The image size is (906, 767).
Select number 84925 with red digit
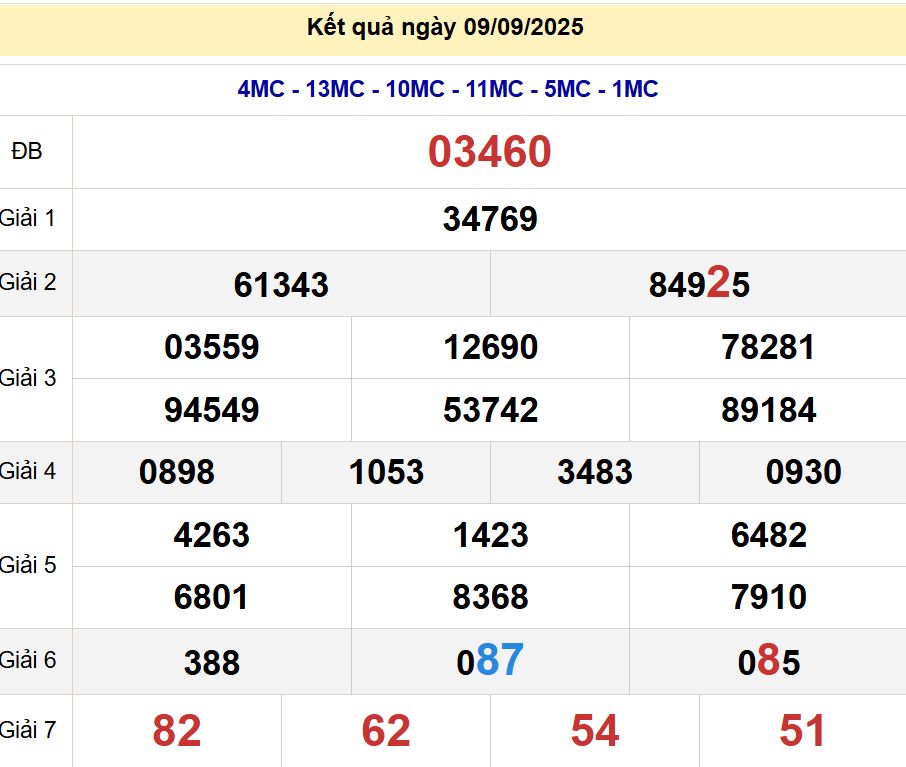coord(698,285)
